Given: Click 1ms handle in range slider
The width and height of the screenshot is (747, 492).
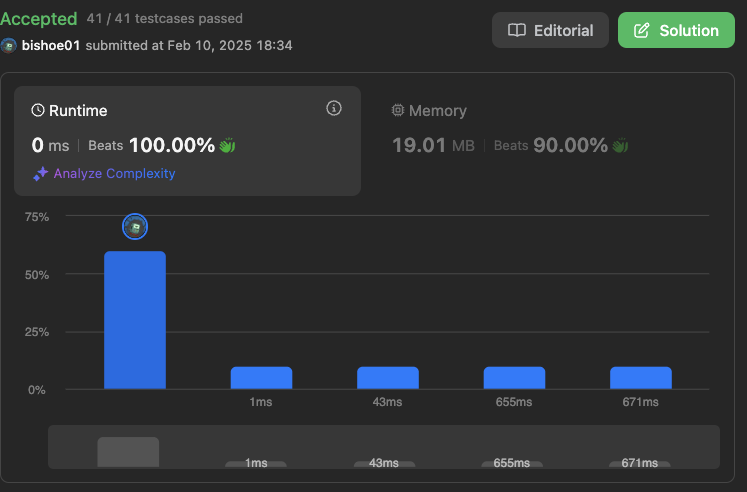Looking at the screenshot, I should (256, 463).
